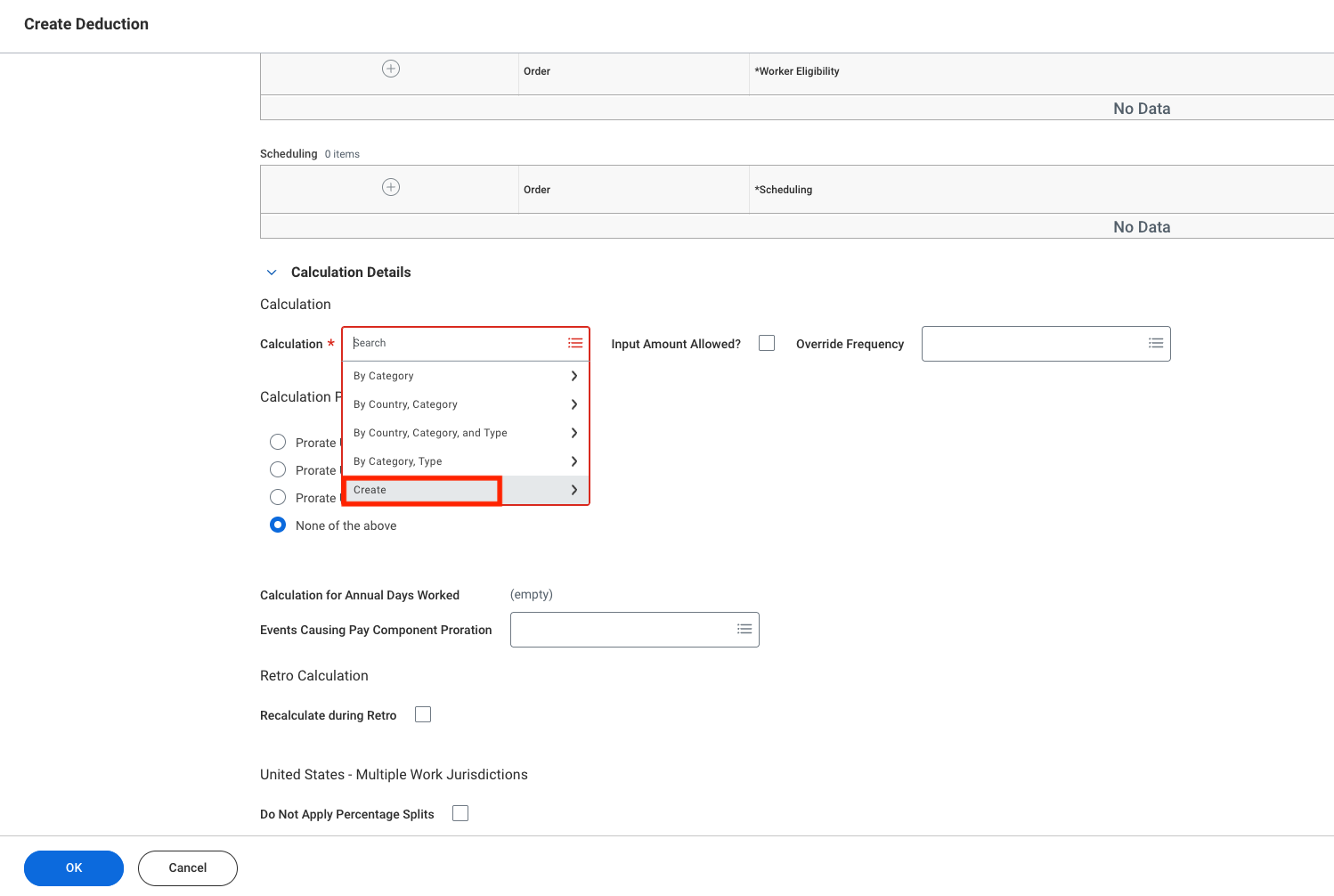Click the Override Frequency input field
This screenshot has width=1334, height=896.
(1046, 344)
